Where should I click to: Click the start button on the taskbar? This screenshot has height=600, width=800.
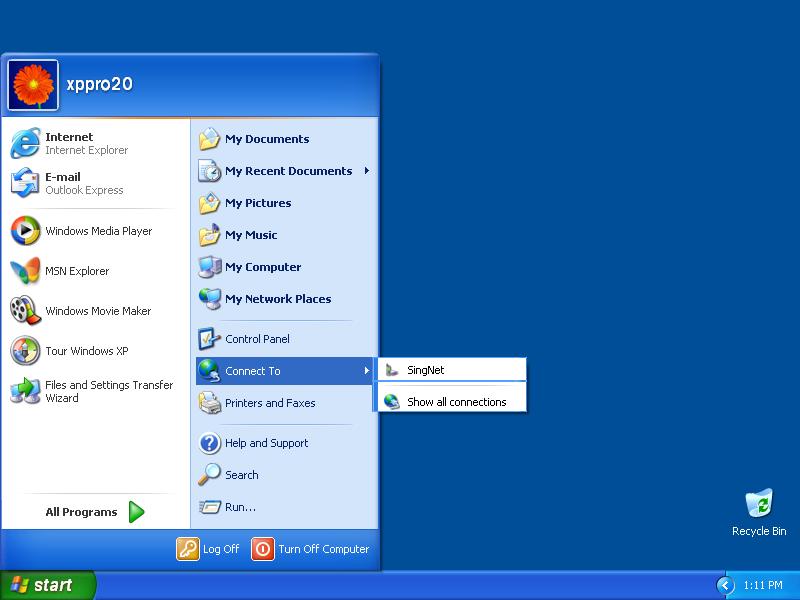pyautogui.click(x=47, y=585)
